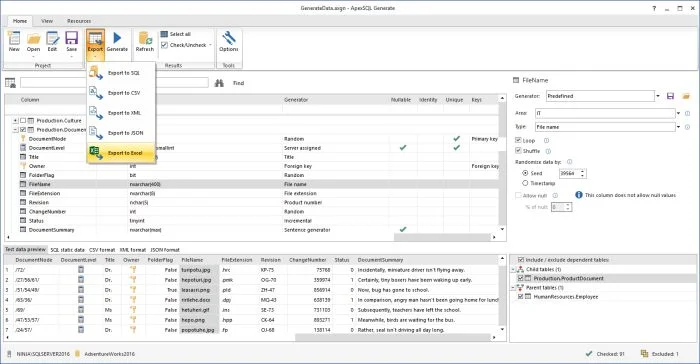
Task: Click the Seed value stepper arrows
Action: [x=583, y=173]
